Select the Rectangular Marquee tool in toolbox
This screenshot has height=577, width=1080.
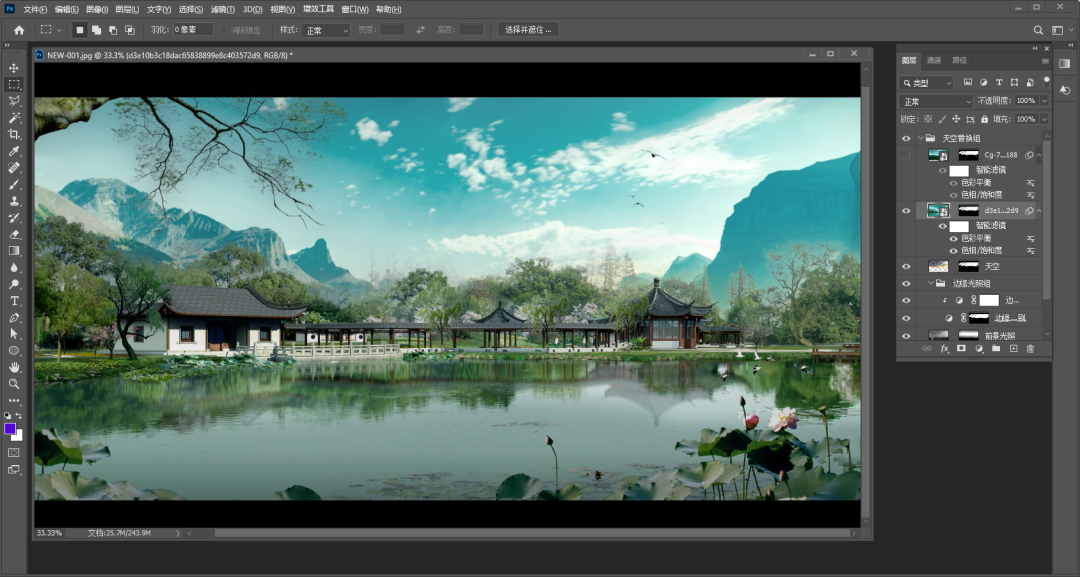coord(14,85)
